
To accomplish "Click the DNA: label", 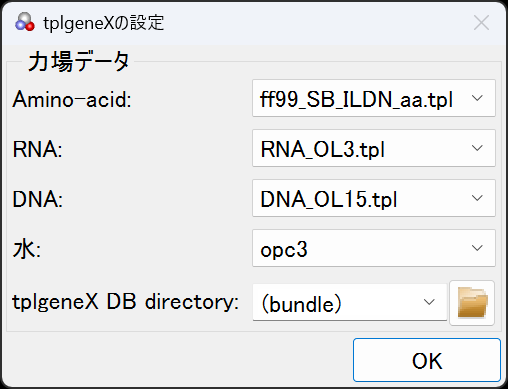I will pos(37,199).
